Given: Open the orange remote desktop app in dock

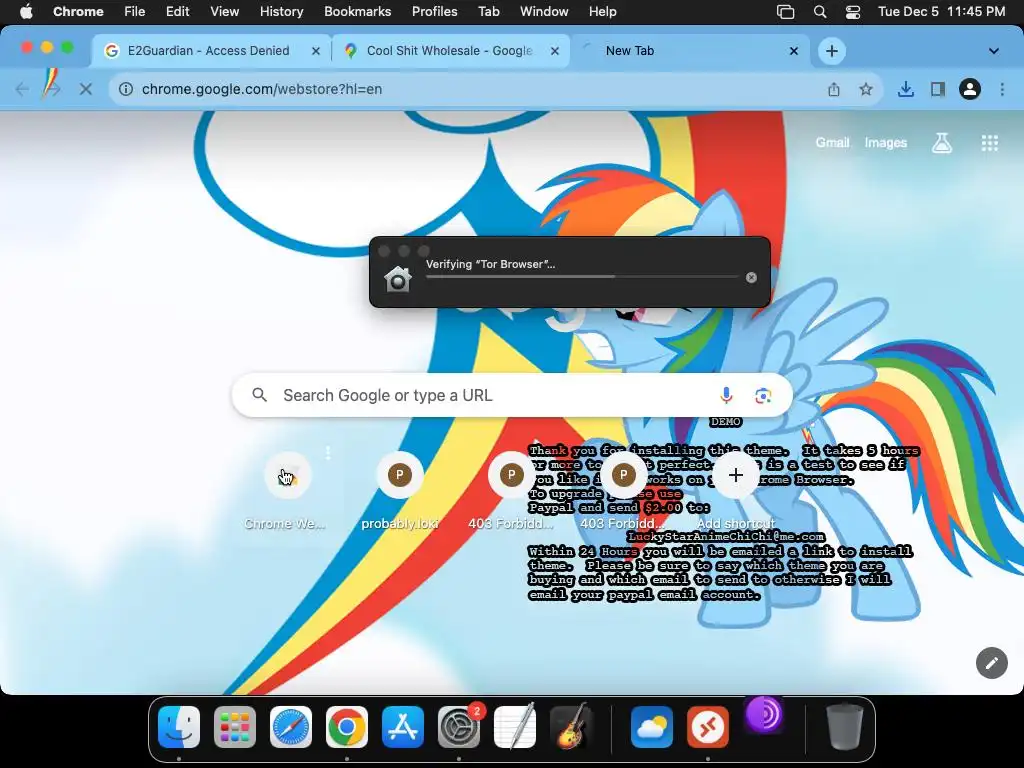Looking at the screenshot, I should pos(708,726).
